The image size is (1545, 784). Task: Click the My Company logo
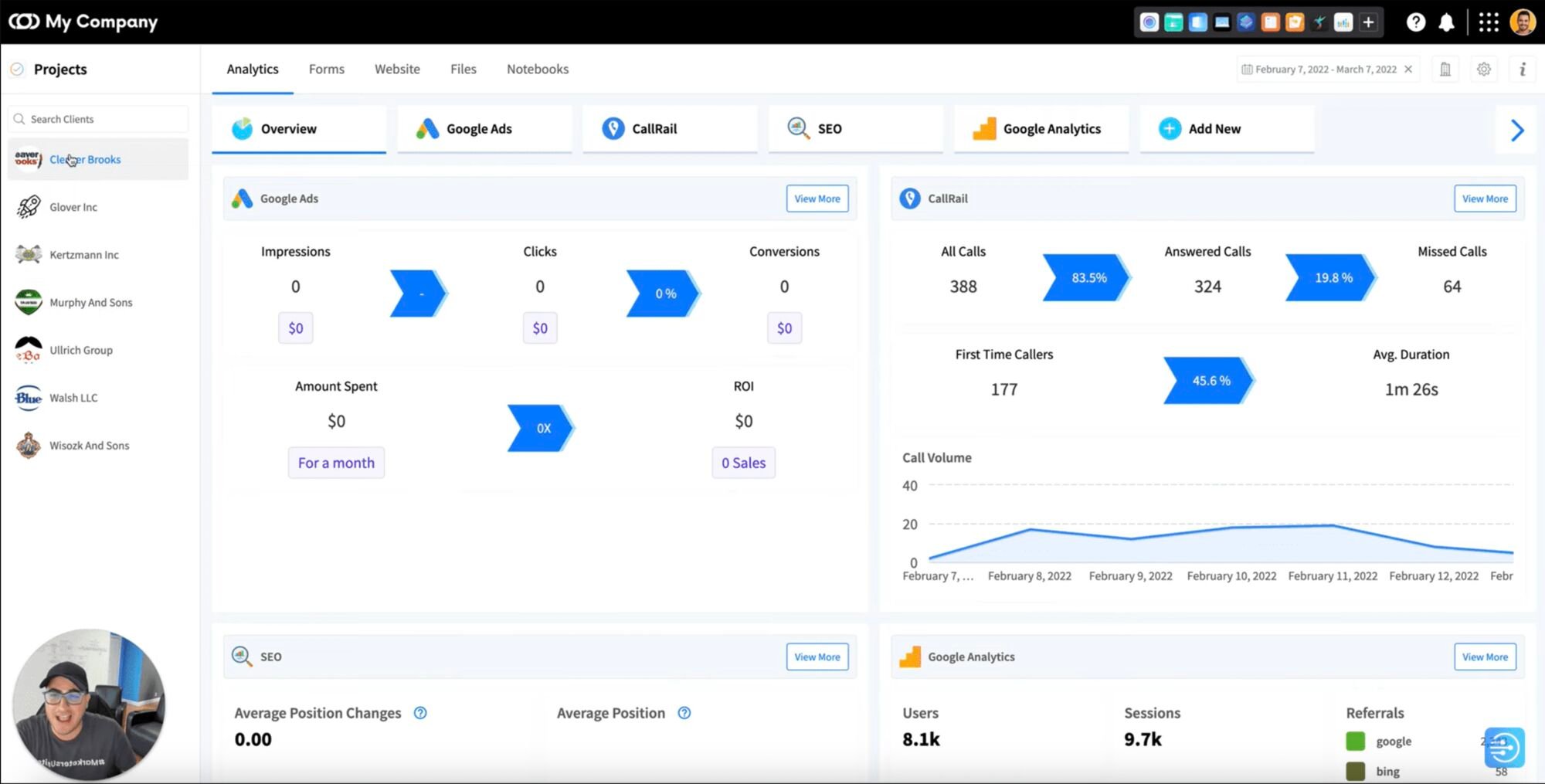point(83,22)
